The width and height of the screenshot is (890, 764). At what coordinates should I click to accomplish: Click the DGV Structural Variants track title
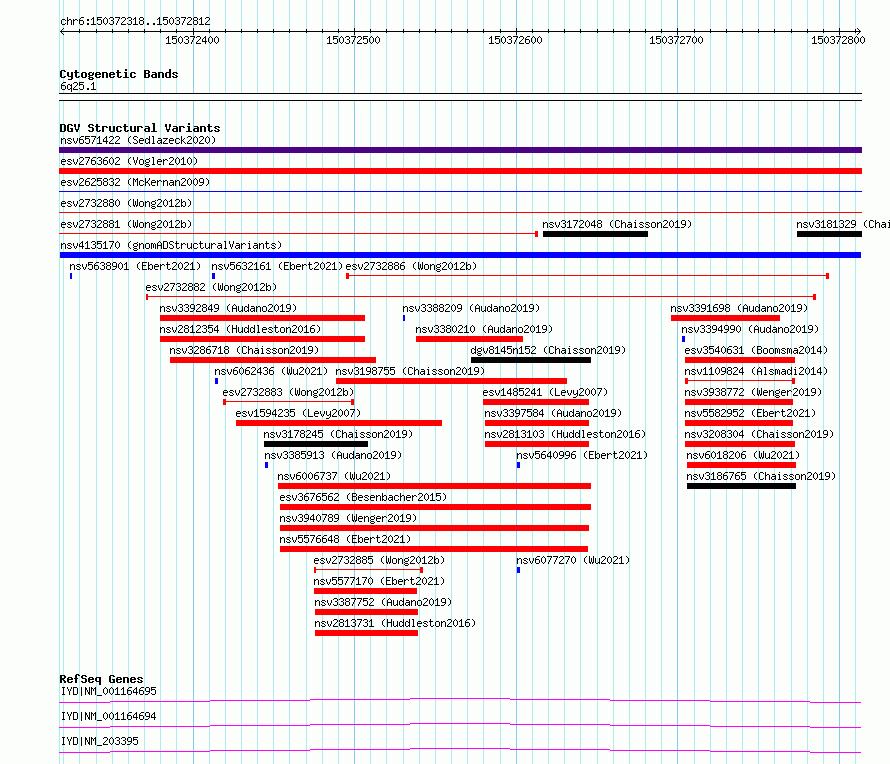[x=140, y=128]
